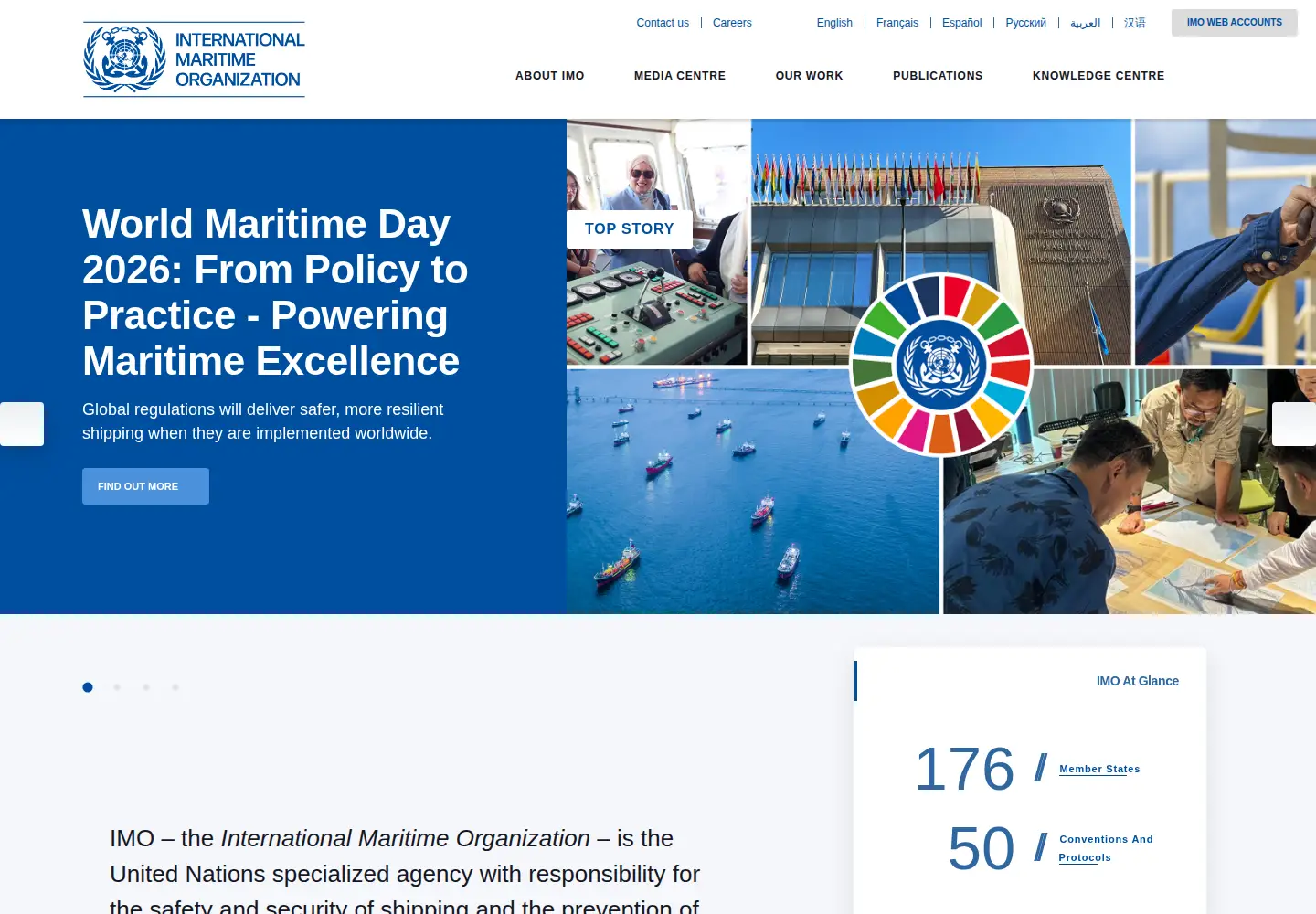This screenshot has width=1316, height=914.
Task: Switch site language to Español
Action: (x=962, y=23)
